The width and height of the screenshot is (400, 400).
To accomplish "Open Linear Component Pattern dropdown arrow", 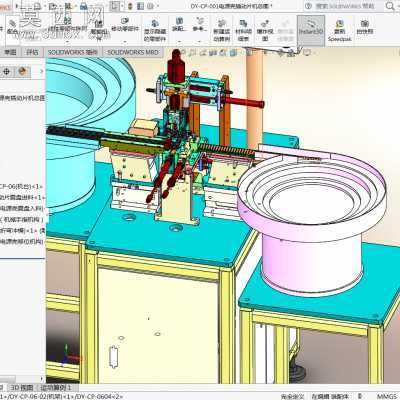I will click(x=68, y=42).
